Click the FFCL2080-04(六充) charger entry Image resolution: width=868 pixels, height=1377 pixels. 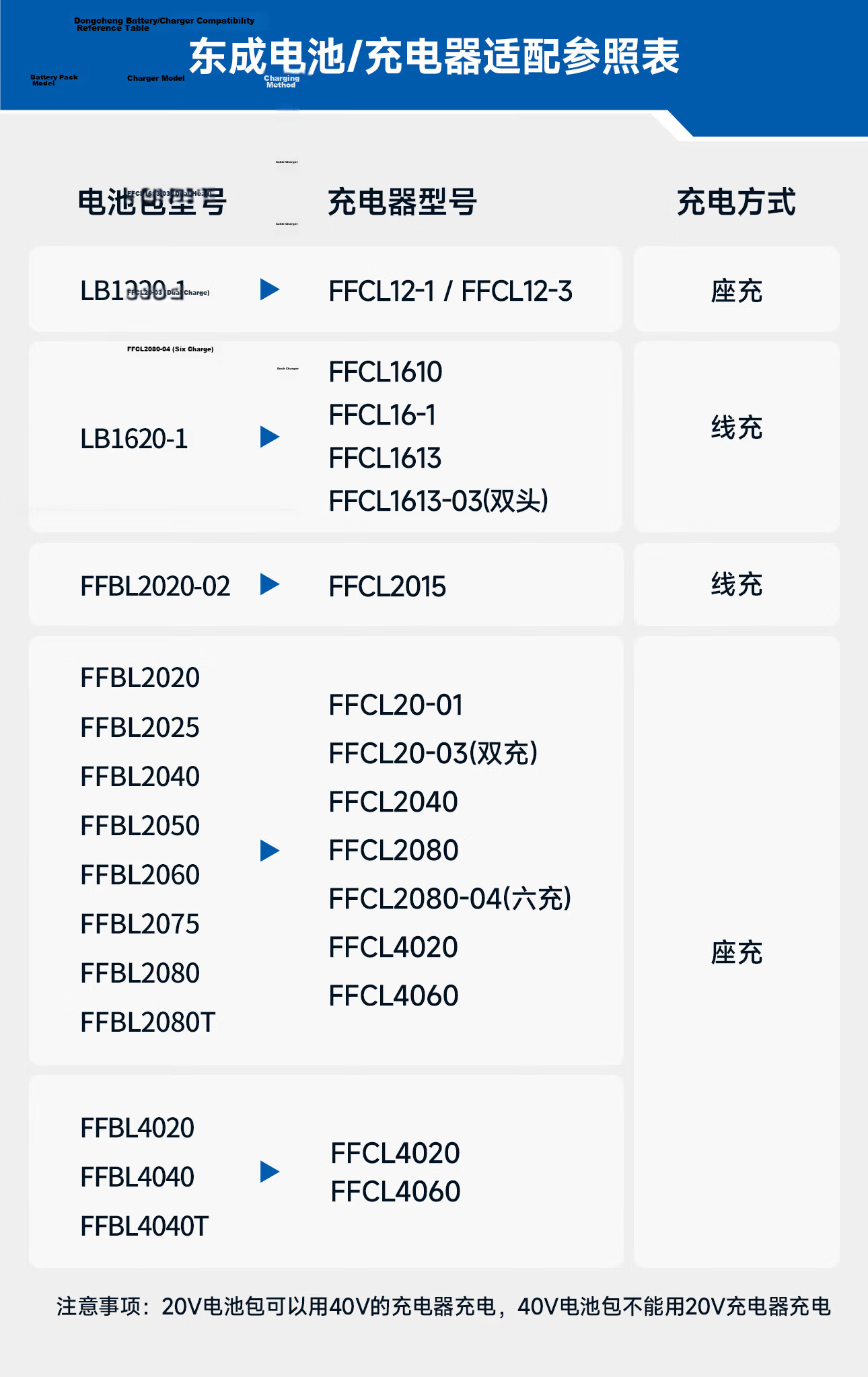[450, 898]
